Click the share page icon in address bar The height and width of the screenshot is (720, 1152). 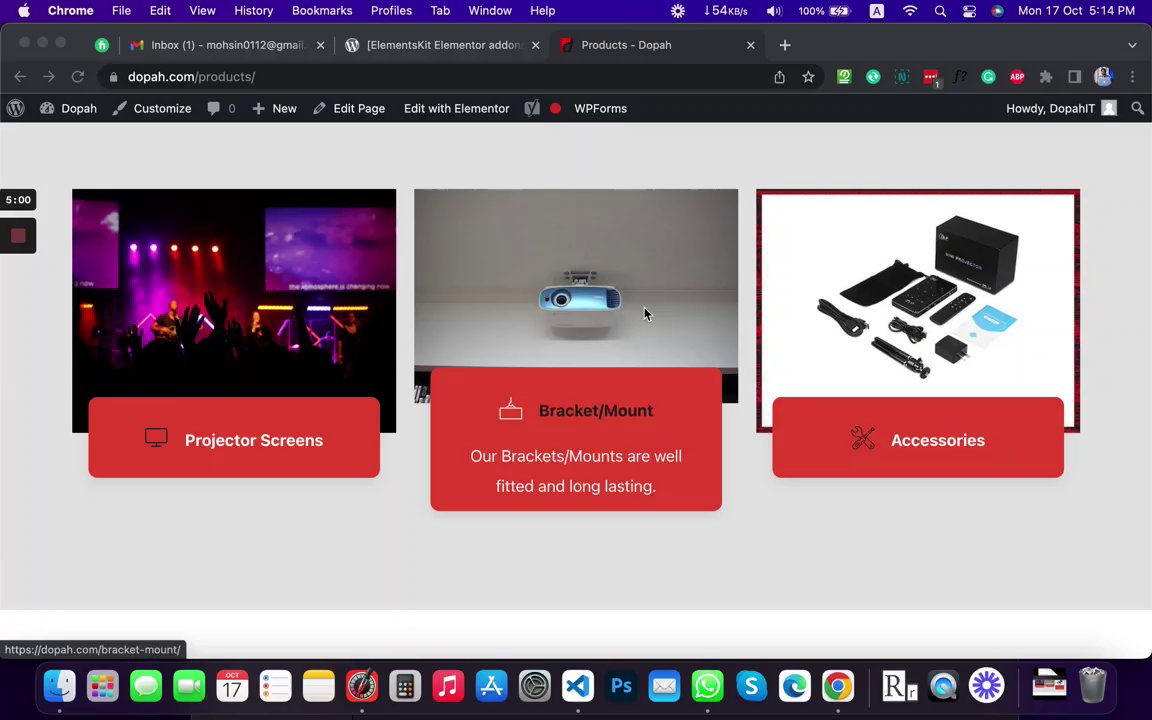point(780,76)
